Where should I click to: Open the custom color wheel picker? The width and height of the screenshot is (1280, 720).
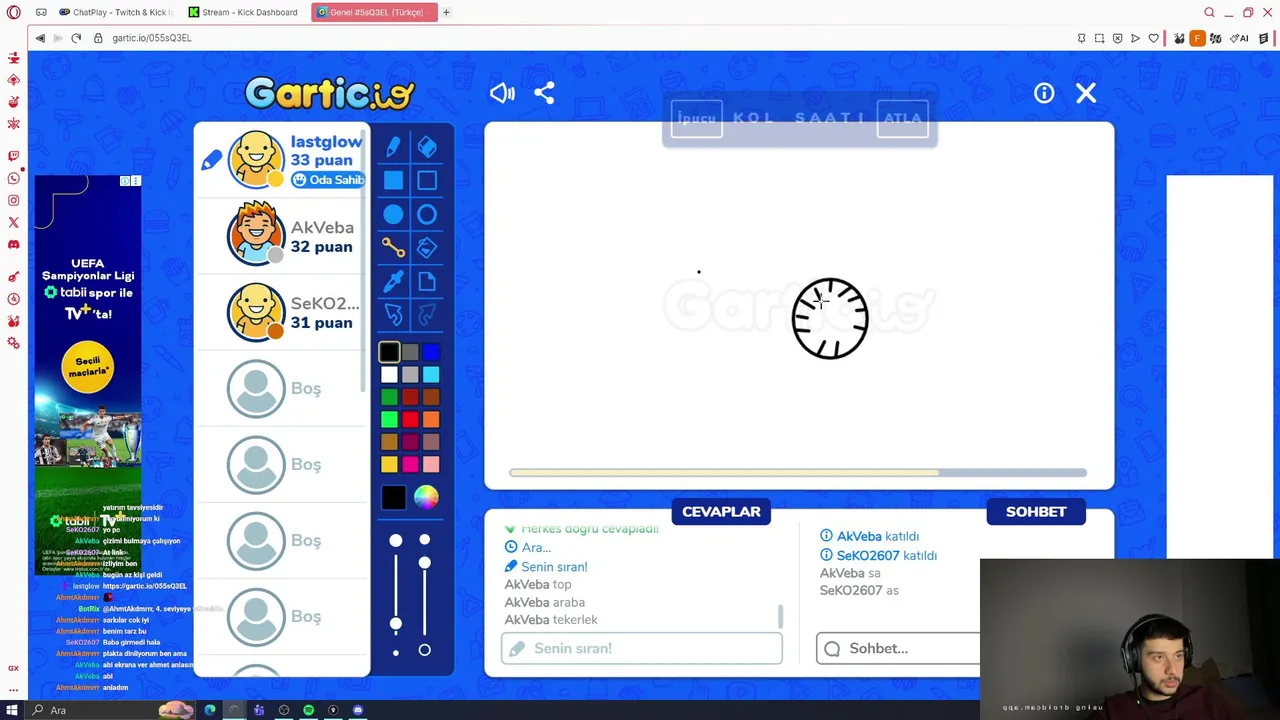pyautogui.click(x=426, y=498)
